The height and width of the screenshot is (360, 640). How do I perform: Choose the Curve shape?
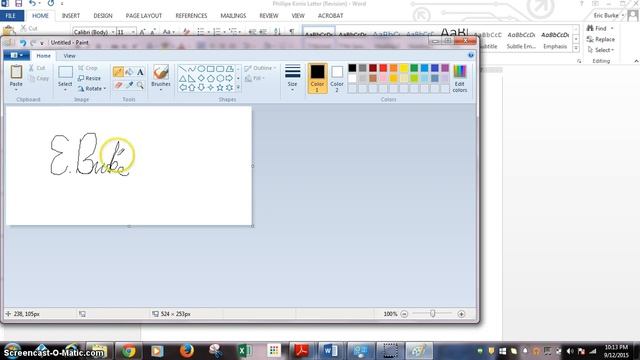tap(192, 69)
